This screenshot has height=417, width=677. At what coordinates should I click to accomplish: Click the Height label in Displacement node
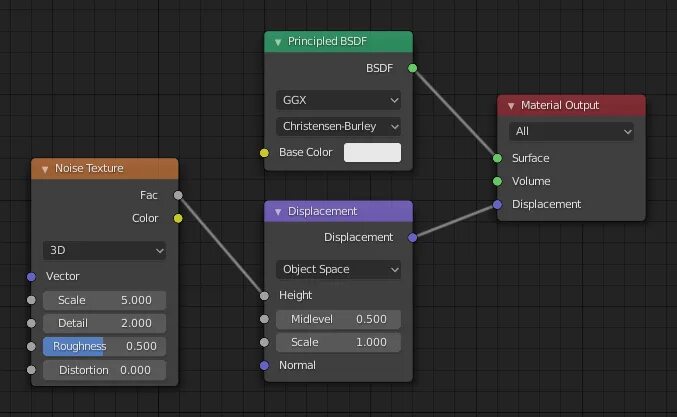(295, 295)
